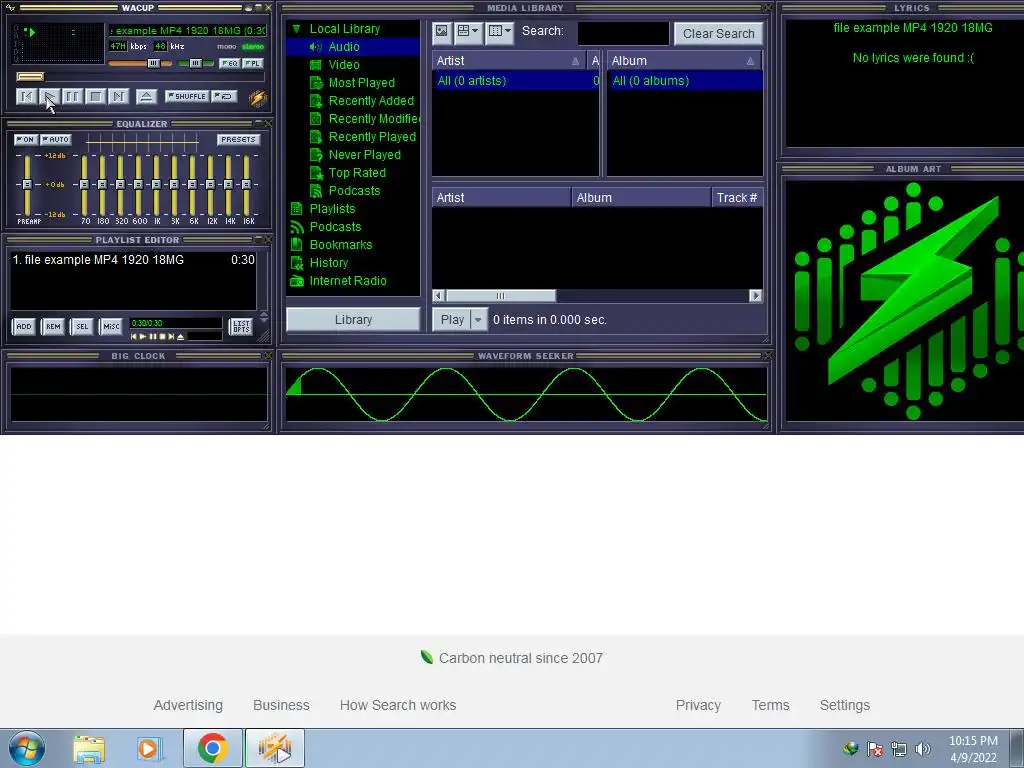Open the Recently Played view

pyautogui.click(x=372, y=136)
